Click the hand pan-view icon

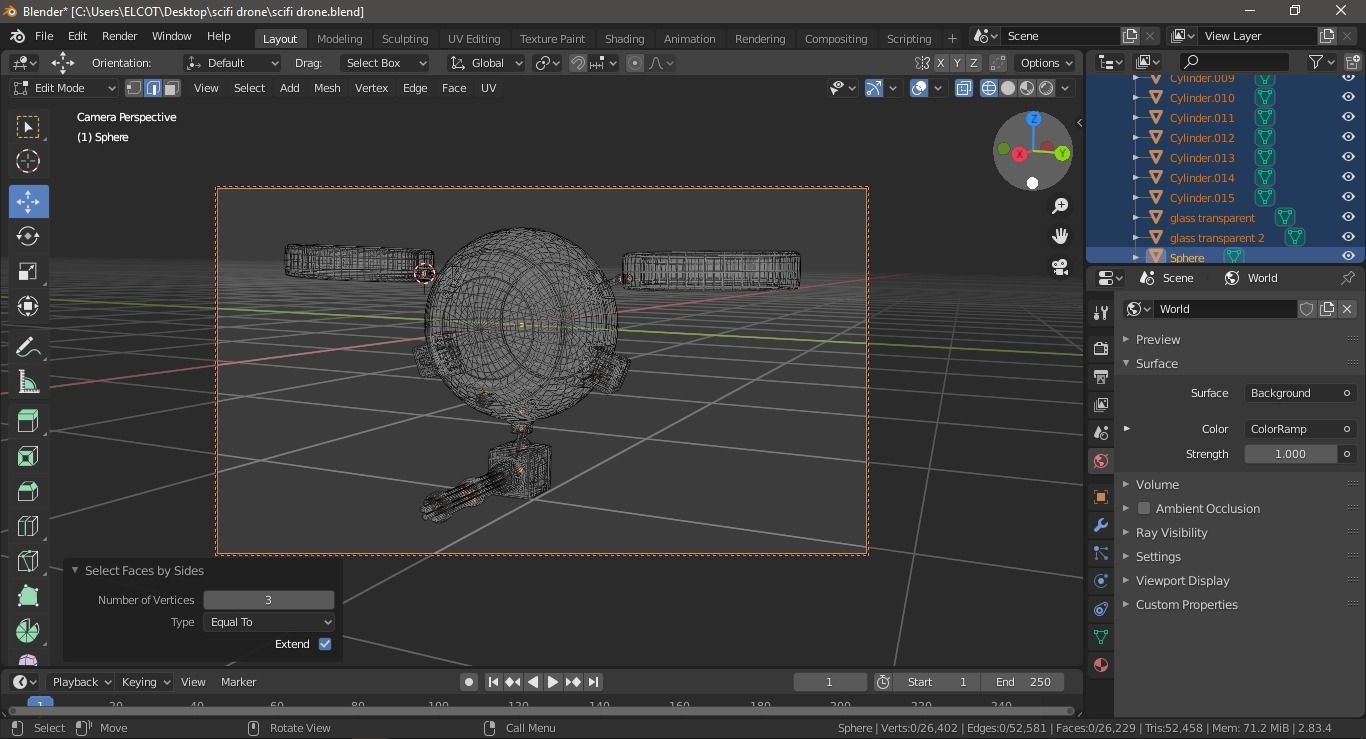point(1060,236)
